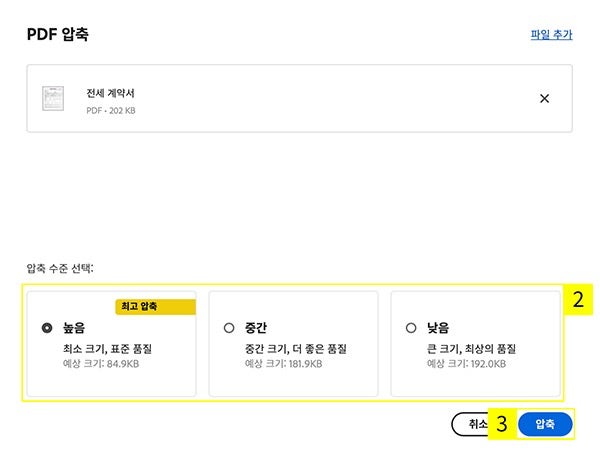Select the 높음 compression radio button
Screen dimensions: 600x462
pyautogui.click(x=47, y=327)
